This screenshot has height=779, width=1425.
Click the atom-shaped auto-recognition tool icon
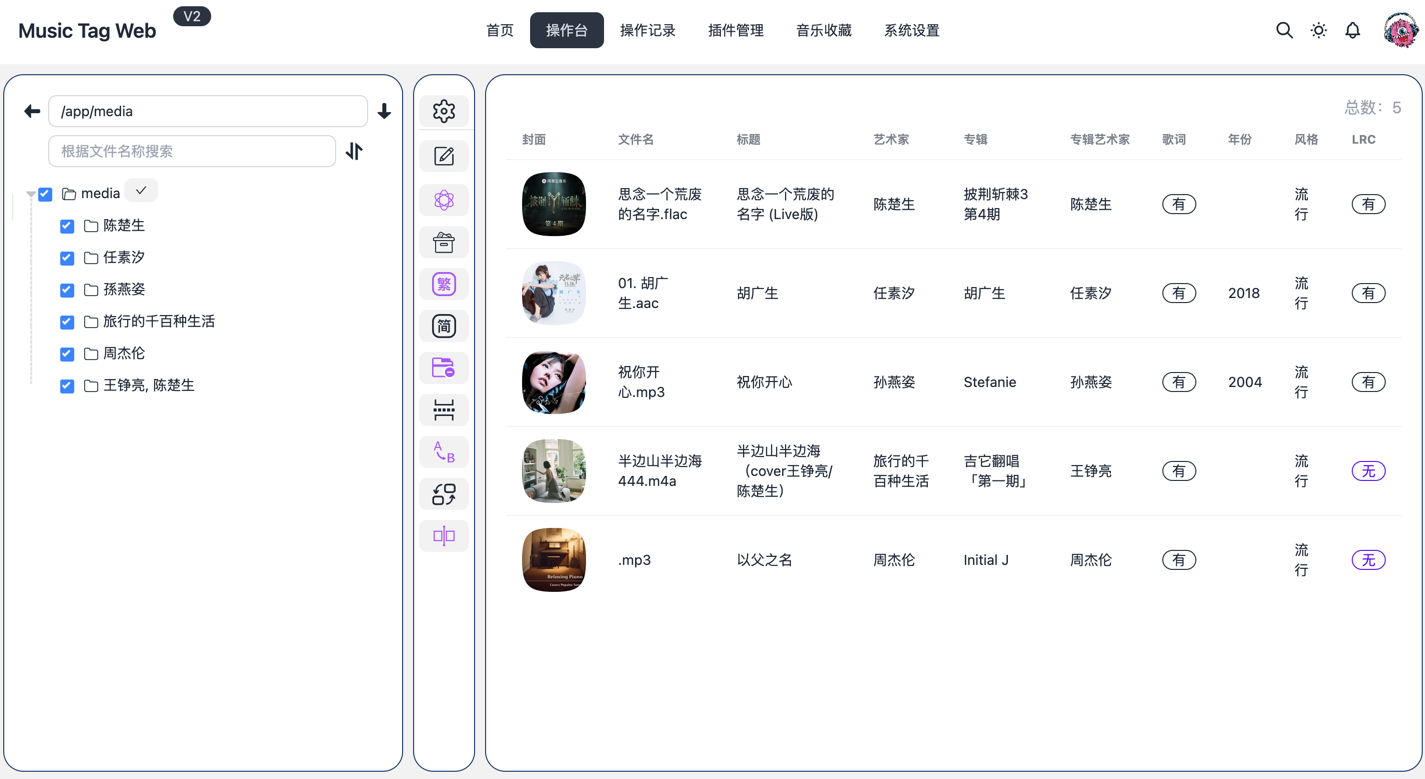(443, 199)
